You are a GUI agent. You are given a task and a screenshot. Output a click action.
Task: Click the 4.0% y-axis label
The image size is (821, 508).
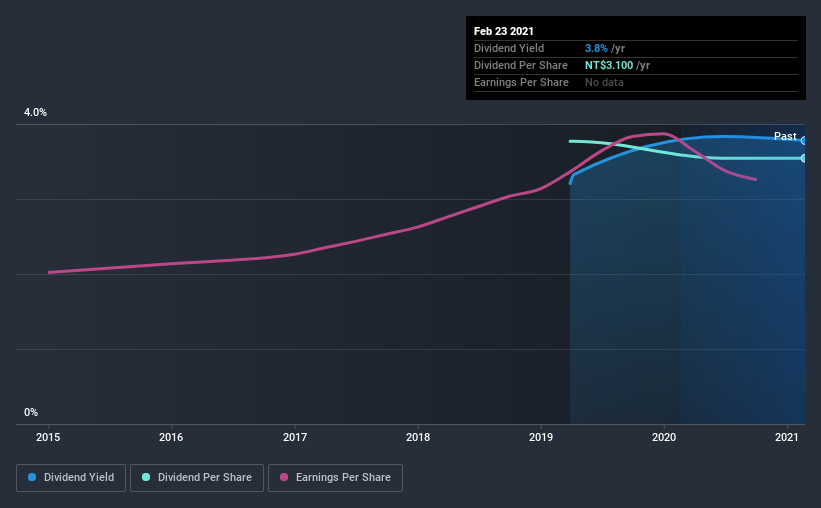click(x=35, y=112)
